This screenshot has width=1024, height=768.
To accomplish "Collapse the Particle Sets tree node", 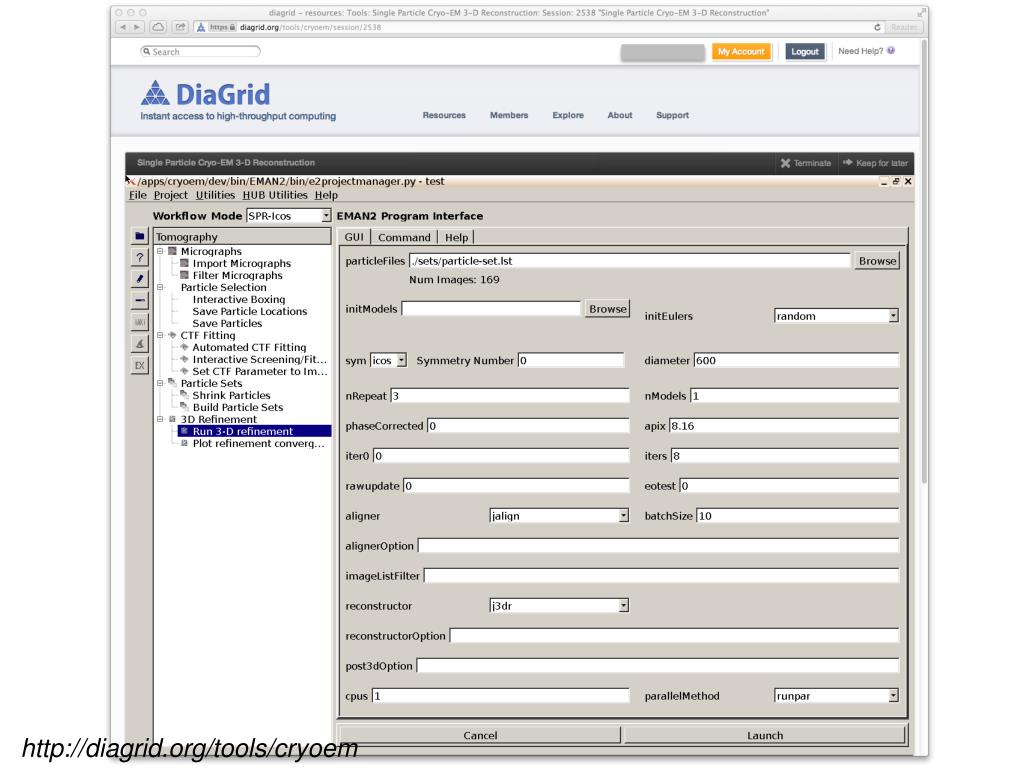I will coord(160,383).
